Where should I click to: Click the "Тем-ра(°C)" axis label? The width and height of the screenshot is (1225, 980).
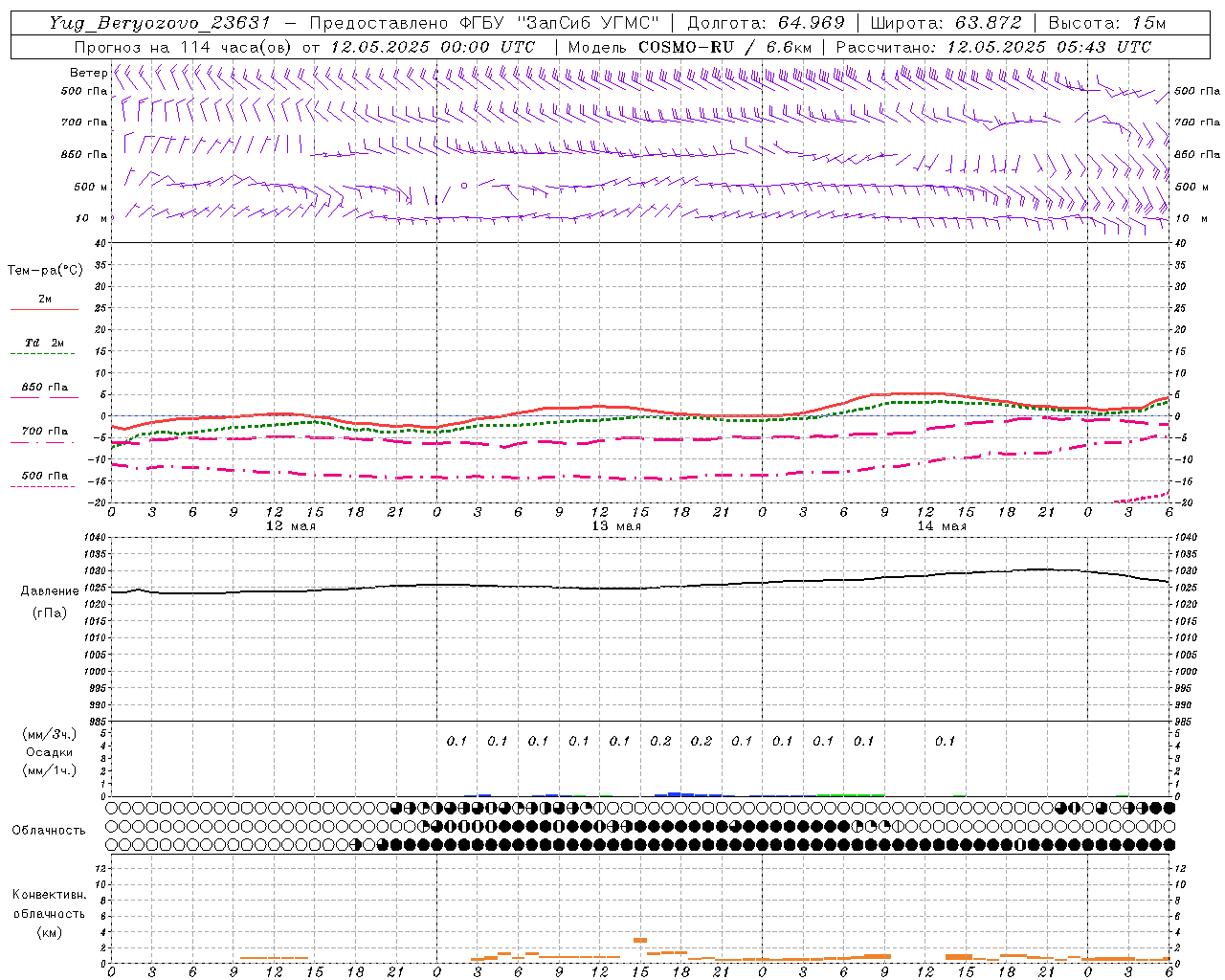coord(45,271)
